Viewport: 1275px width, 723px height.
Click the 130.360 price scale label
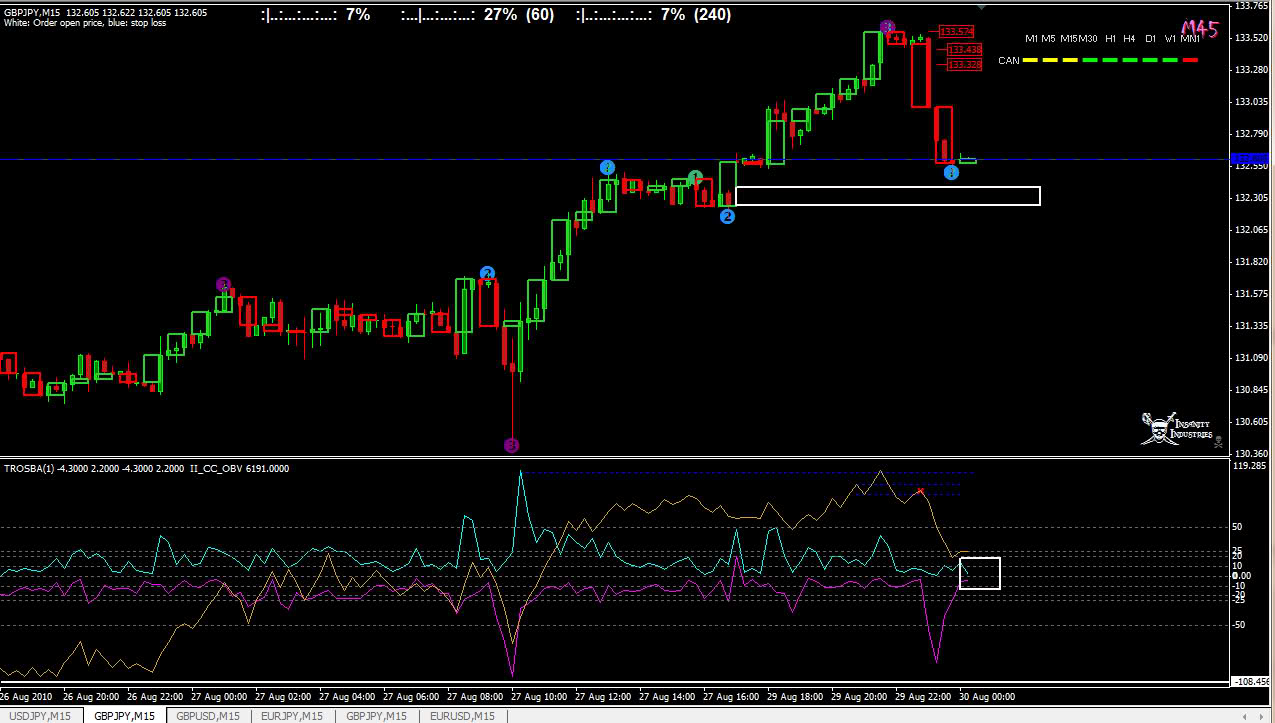tap(1252, 453)
